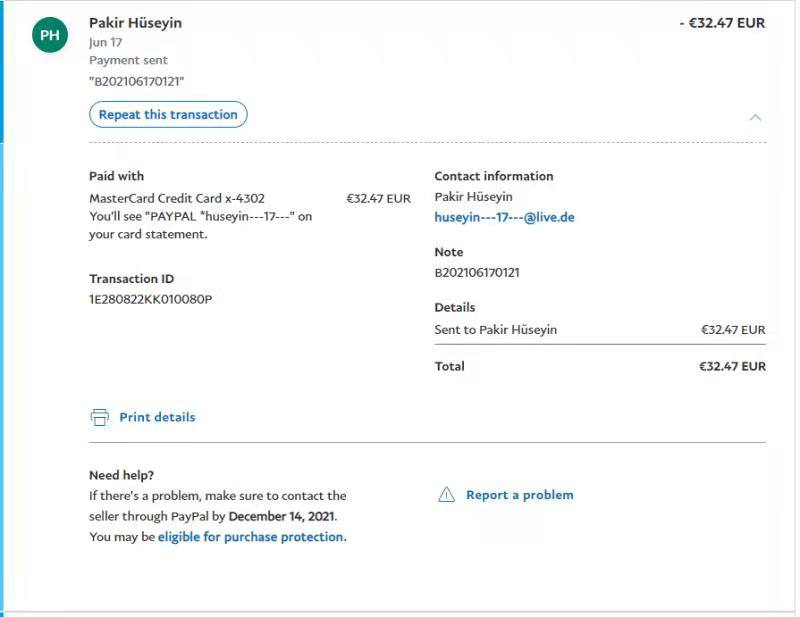The image size is (800, 617).
Task: Click the December 14, 2021 deadline date
Action: click(x=281, y=517)
